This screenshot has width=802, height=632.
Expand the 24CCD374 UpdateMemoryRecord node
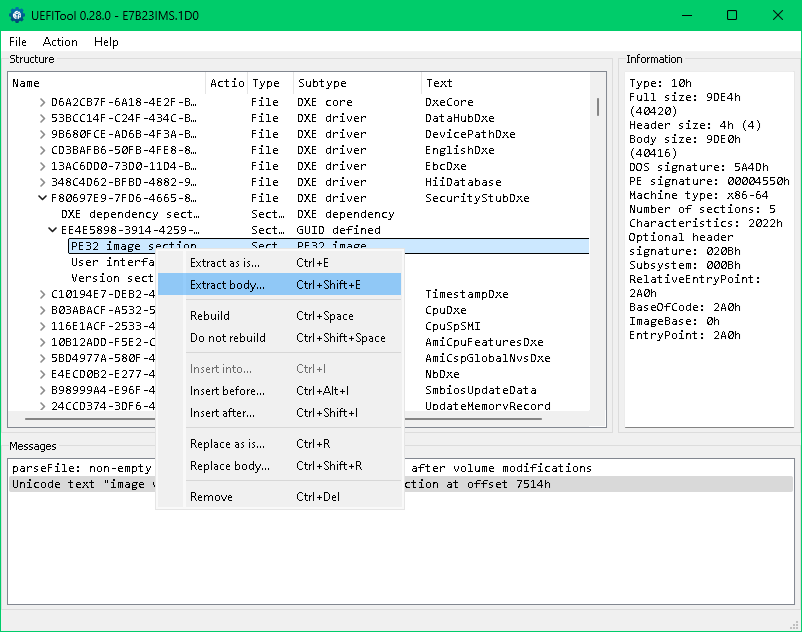click(42, 406)
